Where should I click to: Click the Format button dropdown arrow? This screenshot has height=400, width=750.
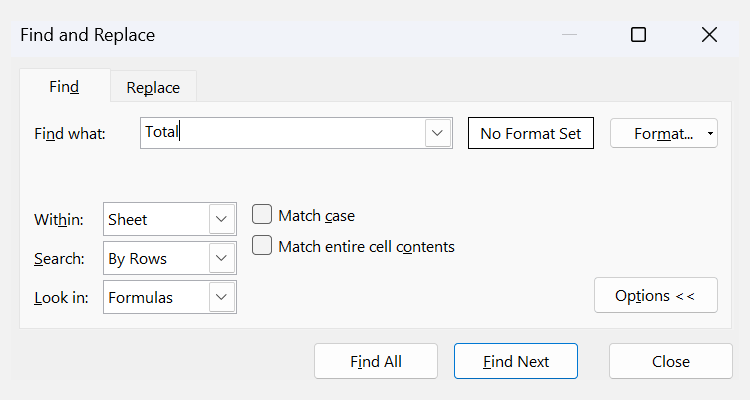coord(709,133)
